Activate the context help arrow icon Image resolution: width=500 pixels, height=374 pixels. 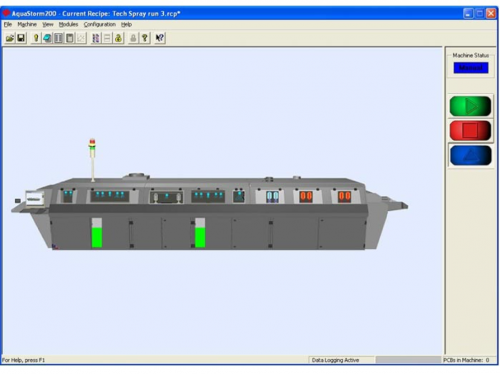(160, 38)
